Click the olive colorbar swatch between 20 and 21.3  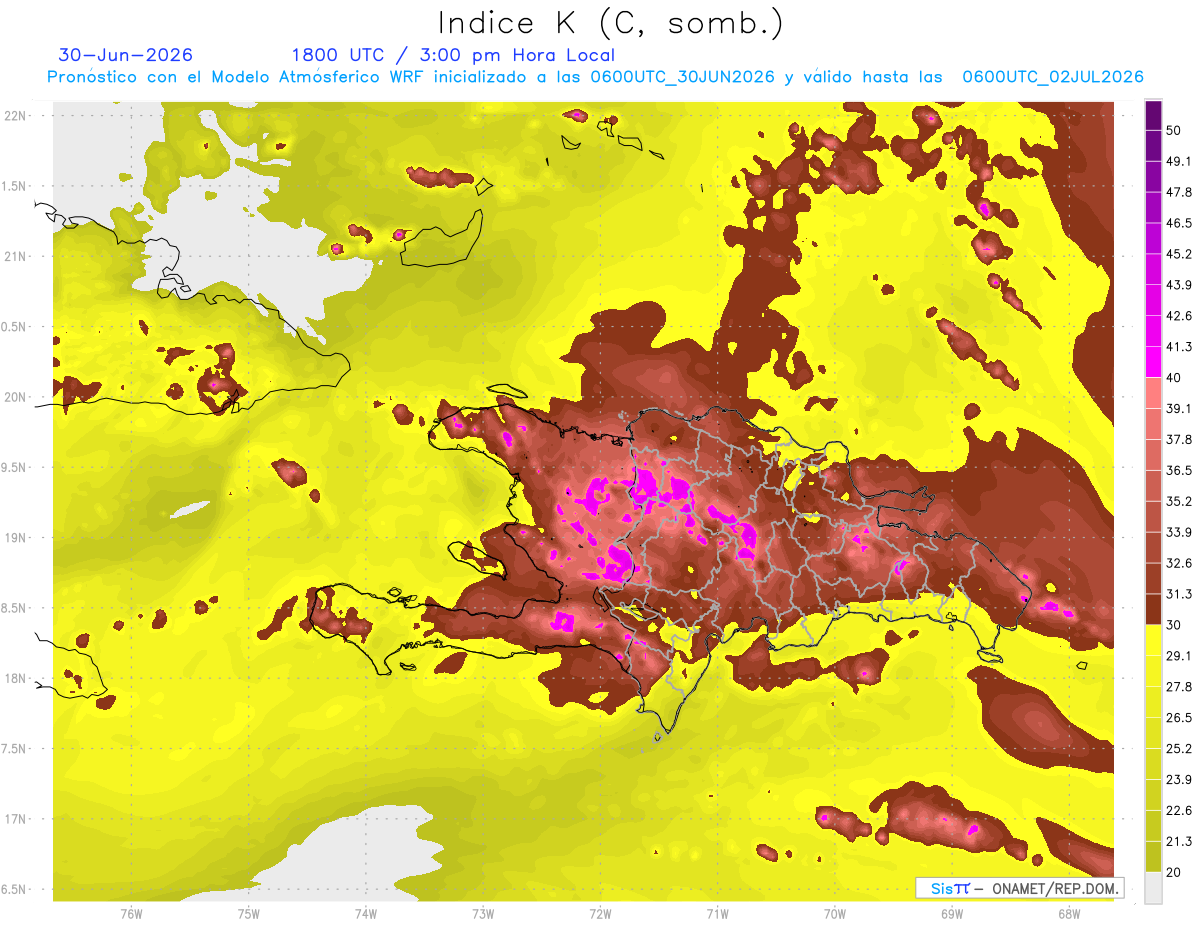[x=1153, y=857]
